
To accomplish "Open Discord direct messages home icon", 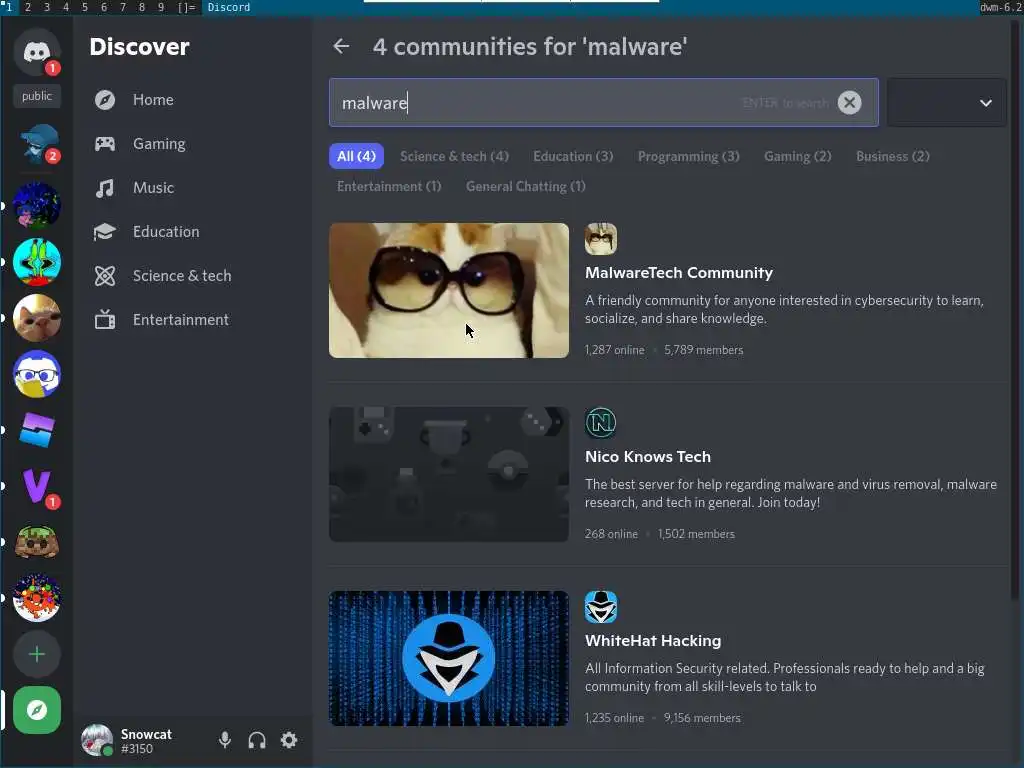I will (37, 52).
